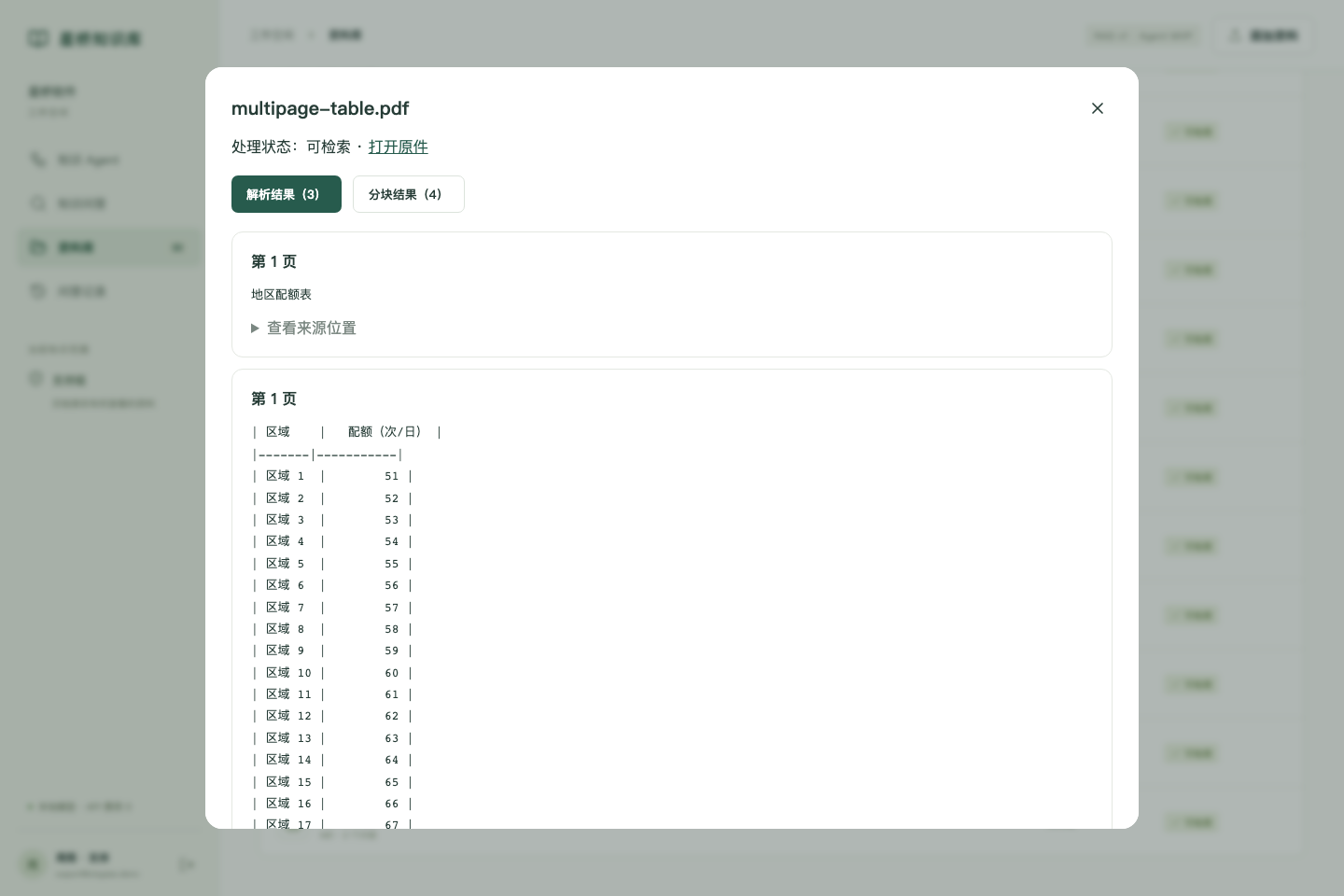This screenshot has width=1344, height=896.
Task: Click the row 区域 13 with quota 63
Action: pyautogui.click(x=332, y=738)
